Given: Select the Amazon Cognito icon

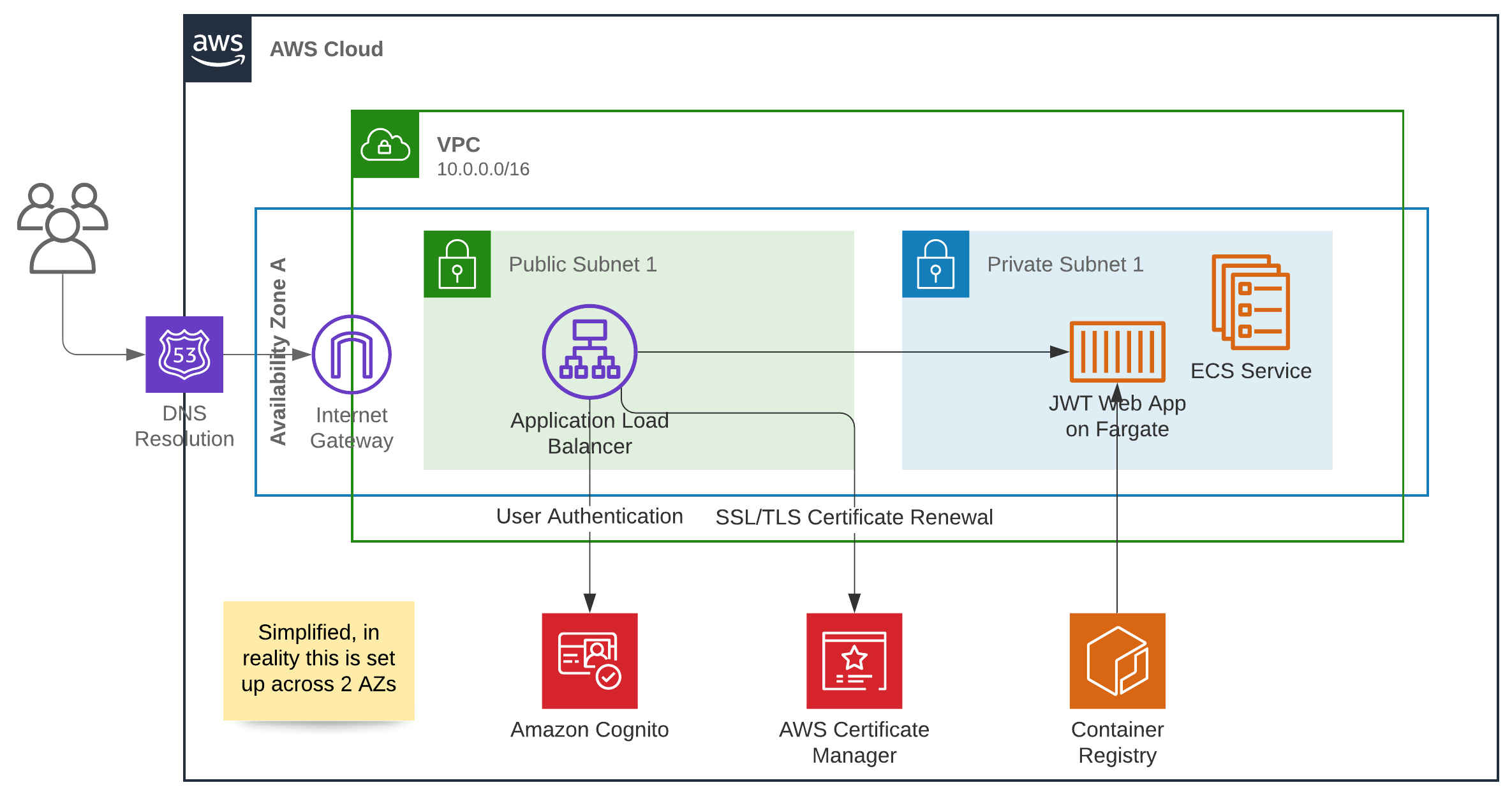Looking at the screenshot, I should (589, 661).
